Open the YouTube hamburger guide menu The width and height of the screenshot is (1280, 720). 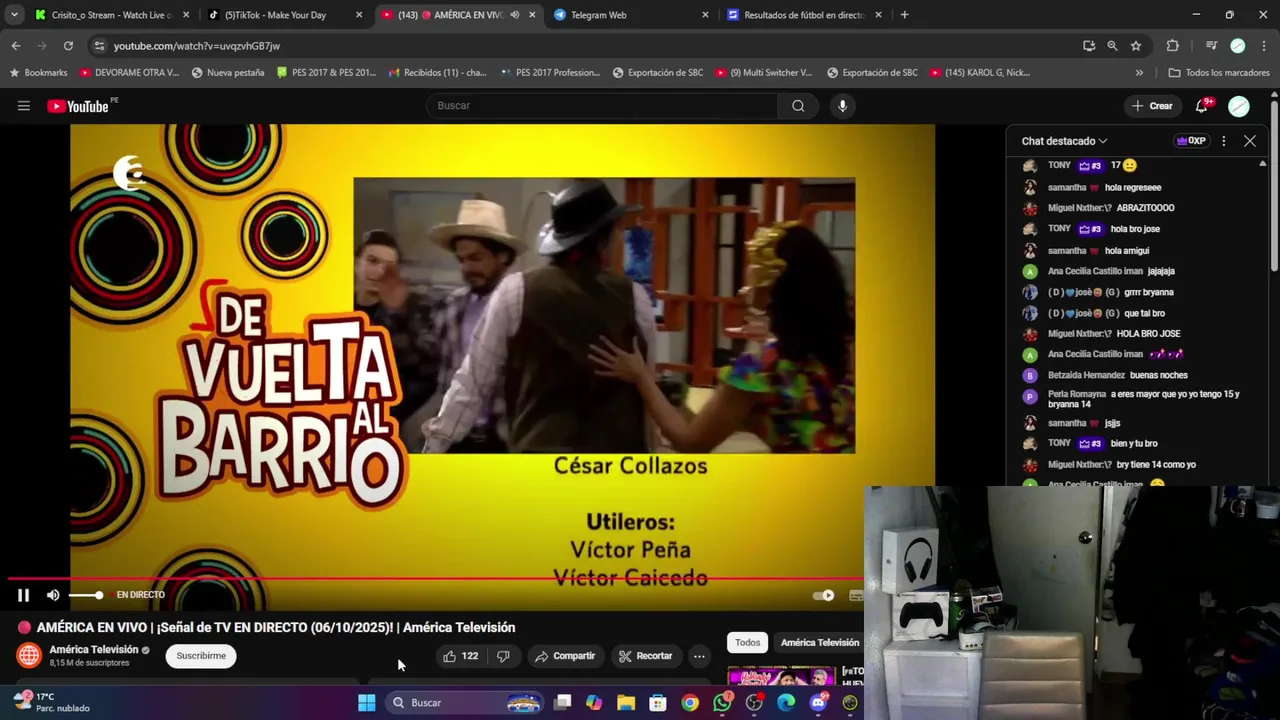23,106
